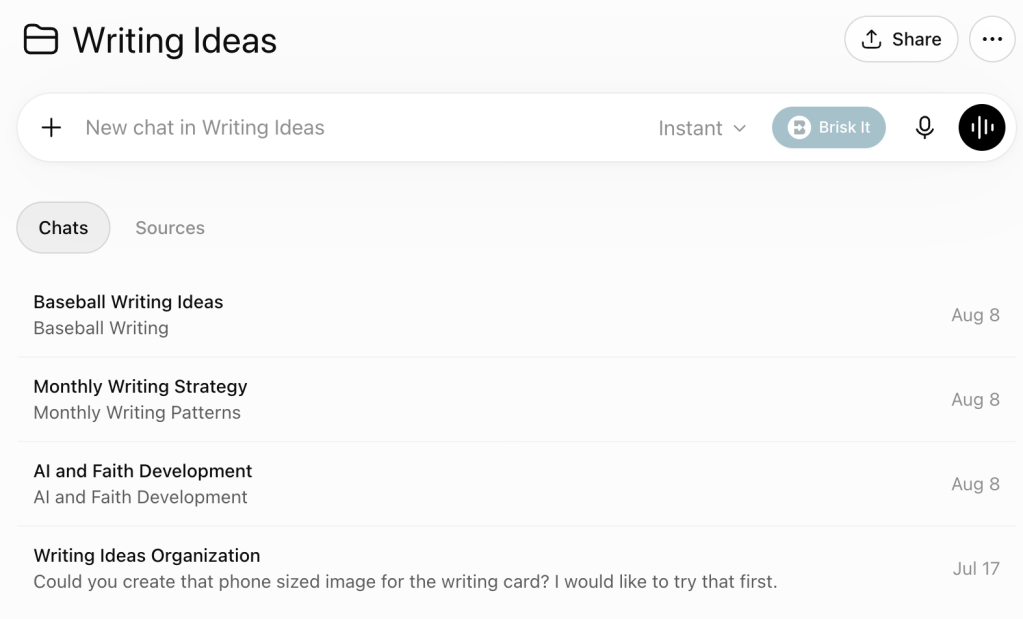Select the Chats tab
The width and height of the screenshot is (1023, 619).
coord(63,228)
